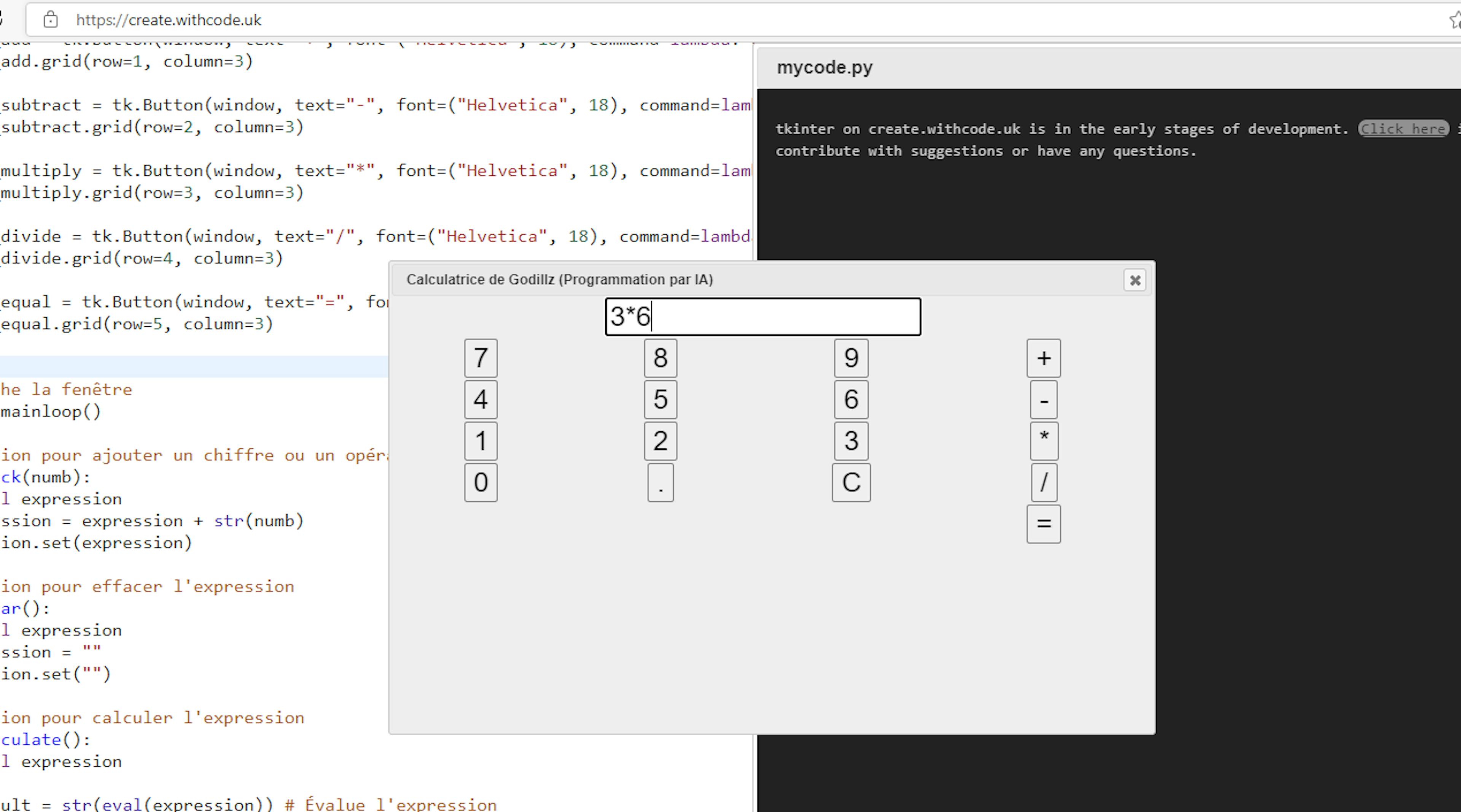Screen dimensions: 1461x812
Task: Click the calculator 0 button
Action: 481,483
